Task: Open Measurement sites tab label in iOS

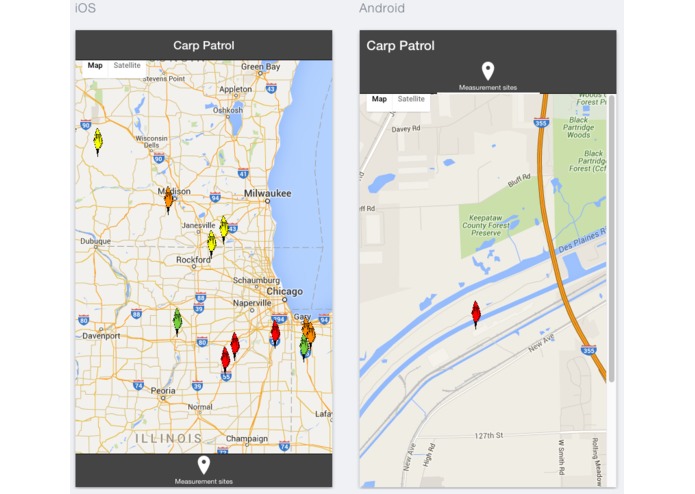Action: tap(203, 482)
